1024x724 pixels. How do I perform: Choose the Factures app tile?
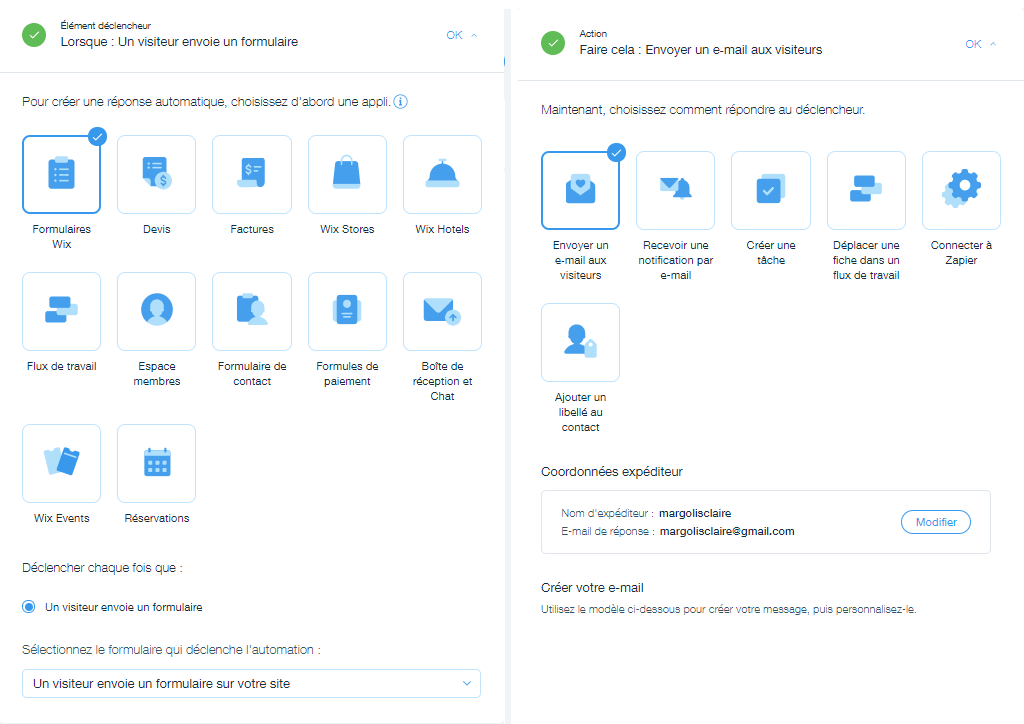pyautogui.click(x=252, y=175)
